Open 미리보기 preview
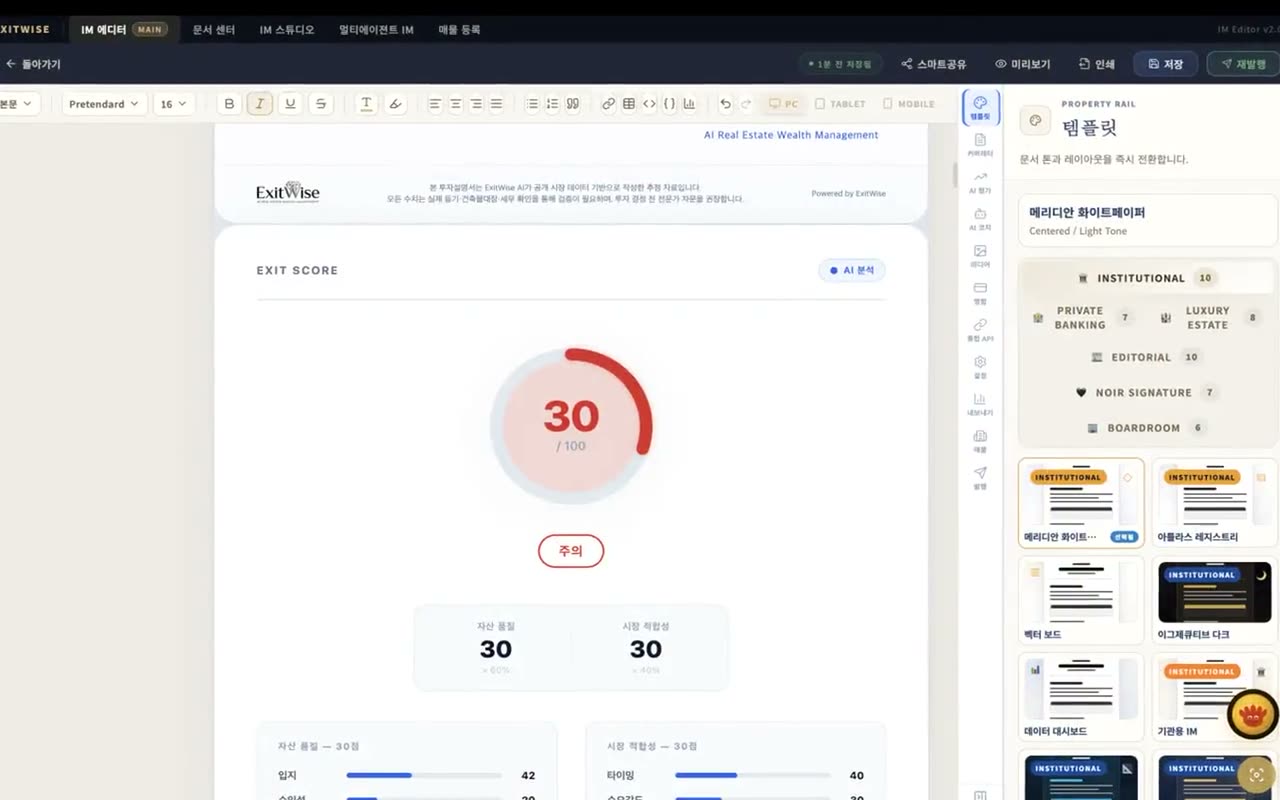The image size is (1280, 800). 1022,64
